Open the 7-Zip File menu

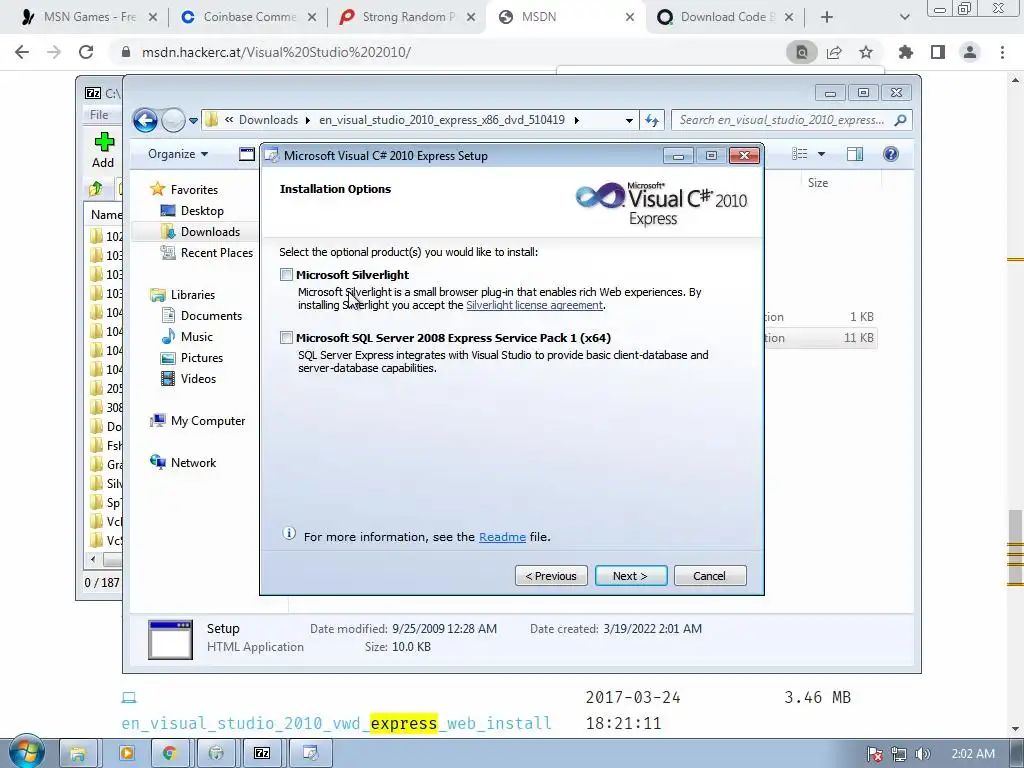click(x=99, y=115)
